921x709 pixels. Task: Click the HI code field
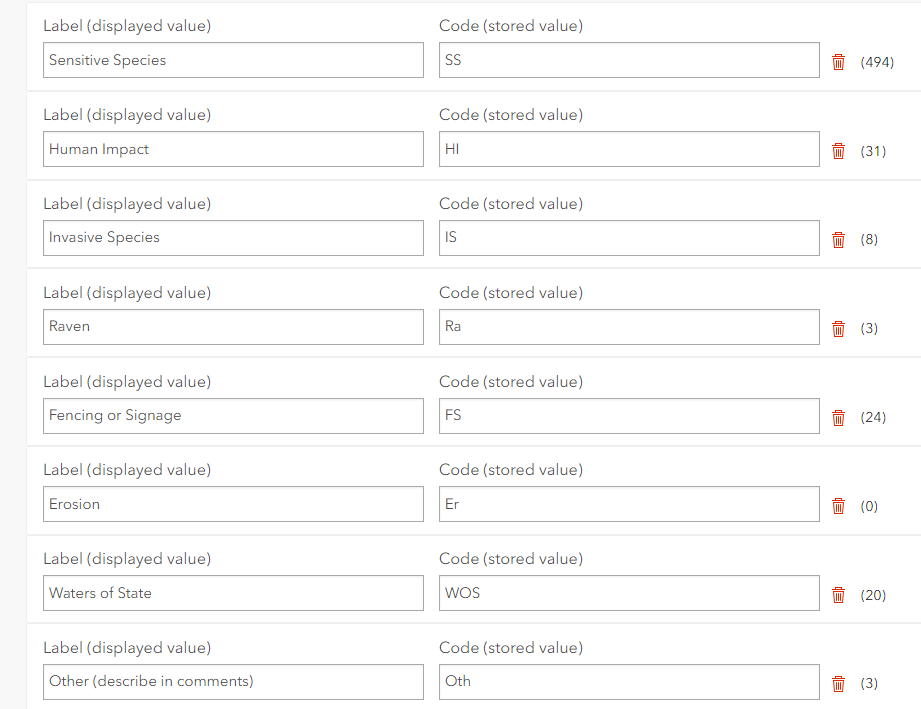[x=628, y=149]
